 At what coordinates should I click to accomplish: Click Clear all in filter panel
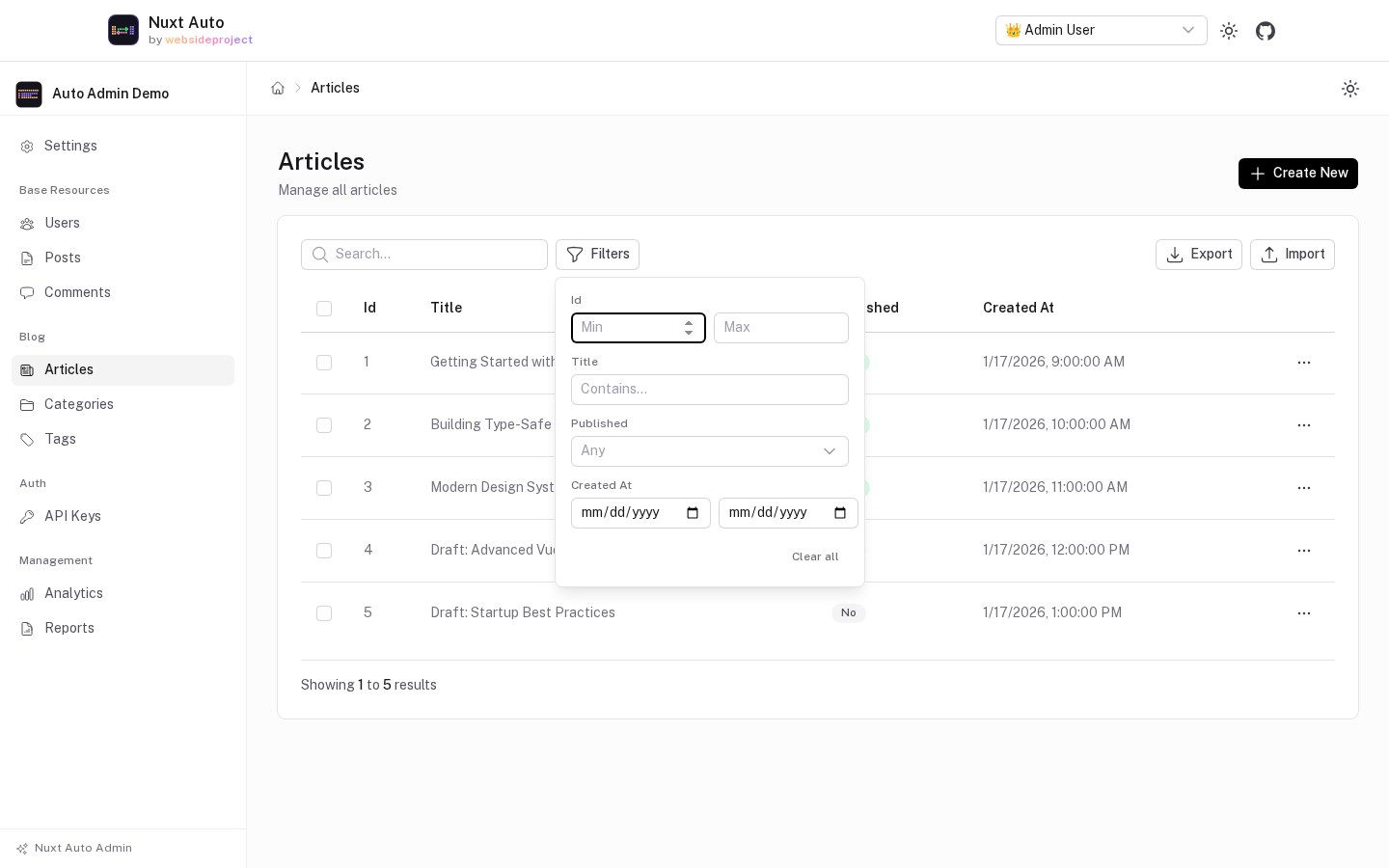coord(815,556)
